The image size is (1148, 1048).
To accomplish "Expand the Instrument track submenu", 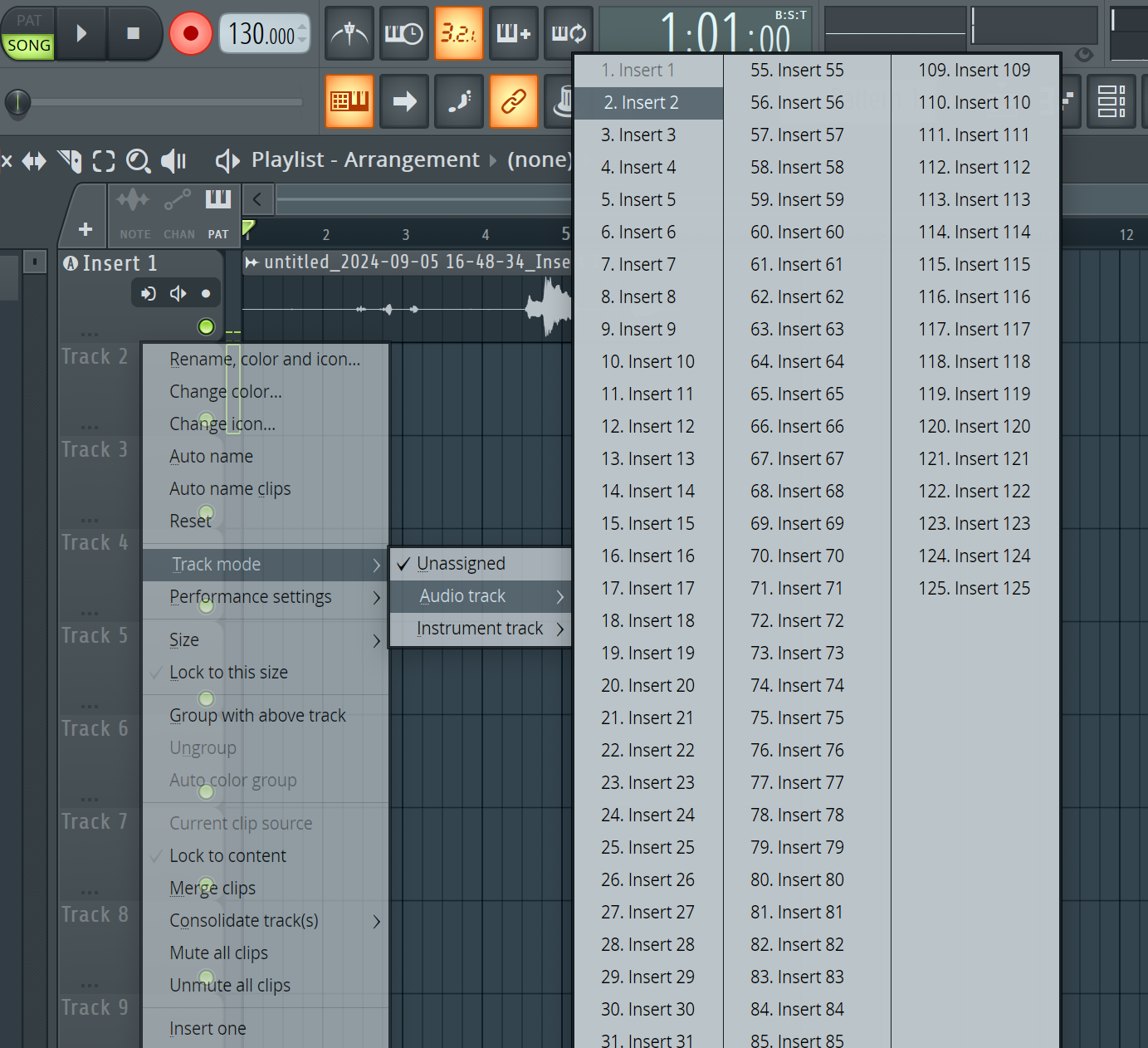I will (479, 628).
